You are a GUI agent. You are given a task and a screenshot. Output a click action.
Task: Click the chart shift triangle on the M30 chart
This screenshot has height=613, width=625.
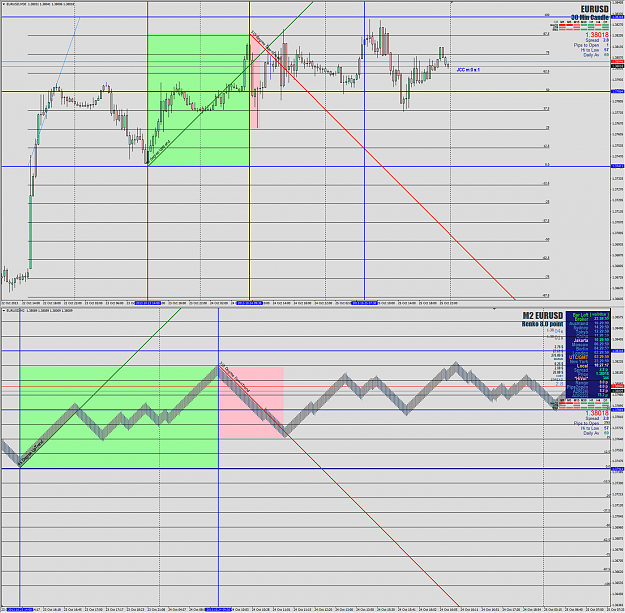452,2
